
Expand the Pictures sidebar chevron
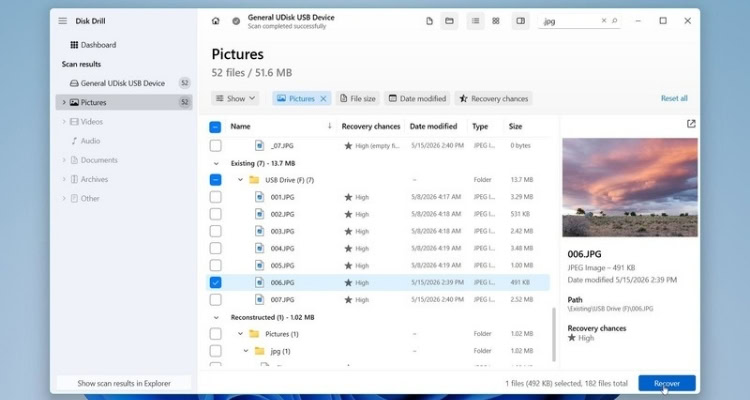tap(64, 102)
